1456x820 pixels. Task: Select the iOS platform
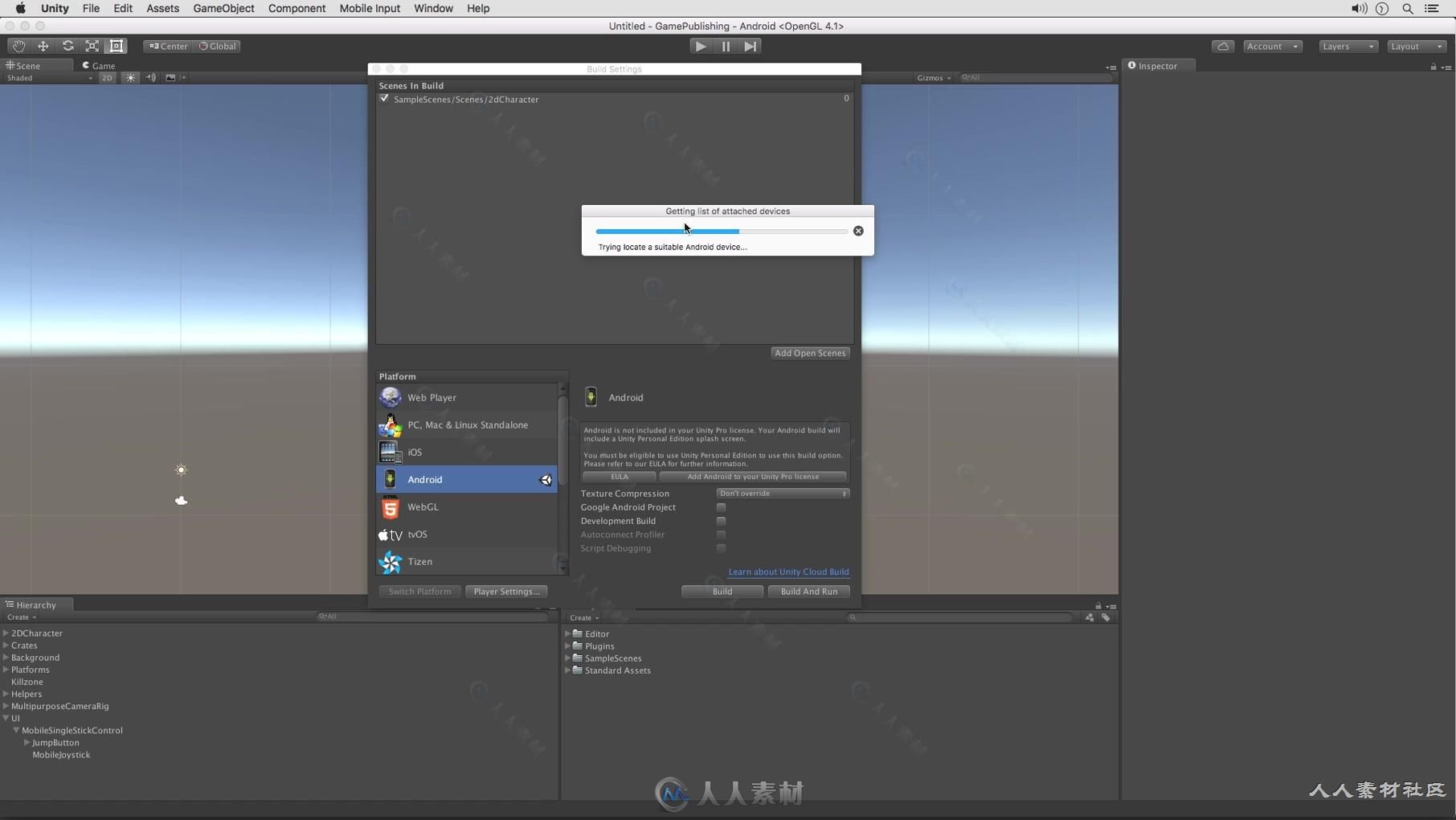pyautogui.click(x=467, y=452)
